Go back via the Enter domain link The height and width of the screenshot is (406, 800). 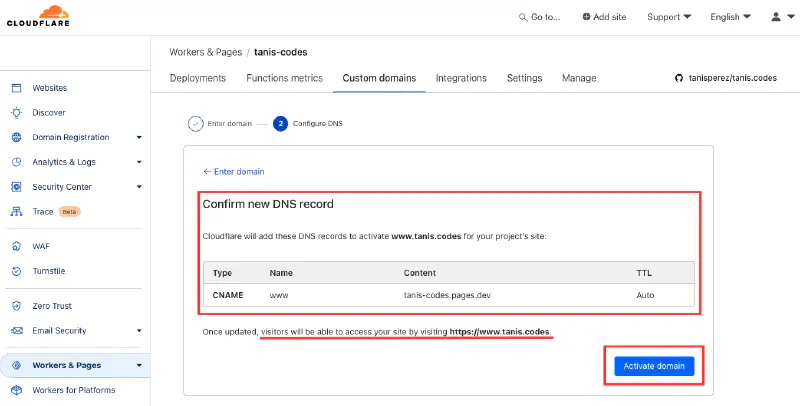[234, 171]
